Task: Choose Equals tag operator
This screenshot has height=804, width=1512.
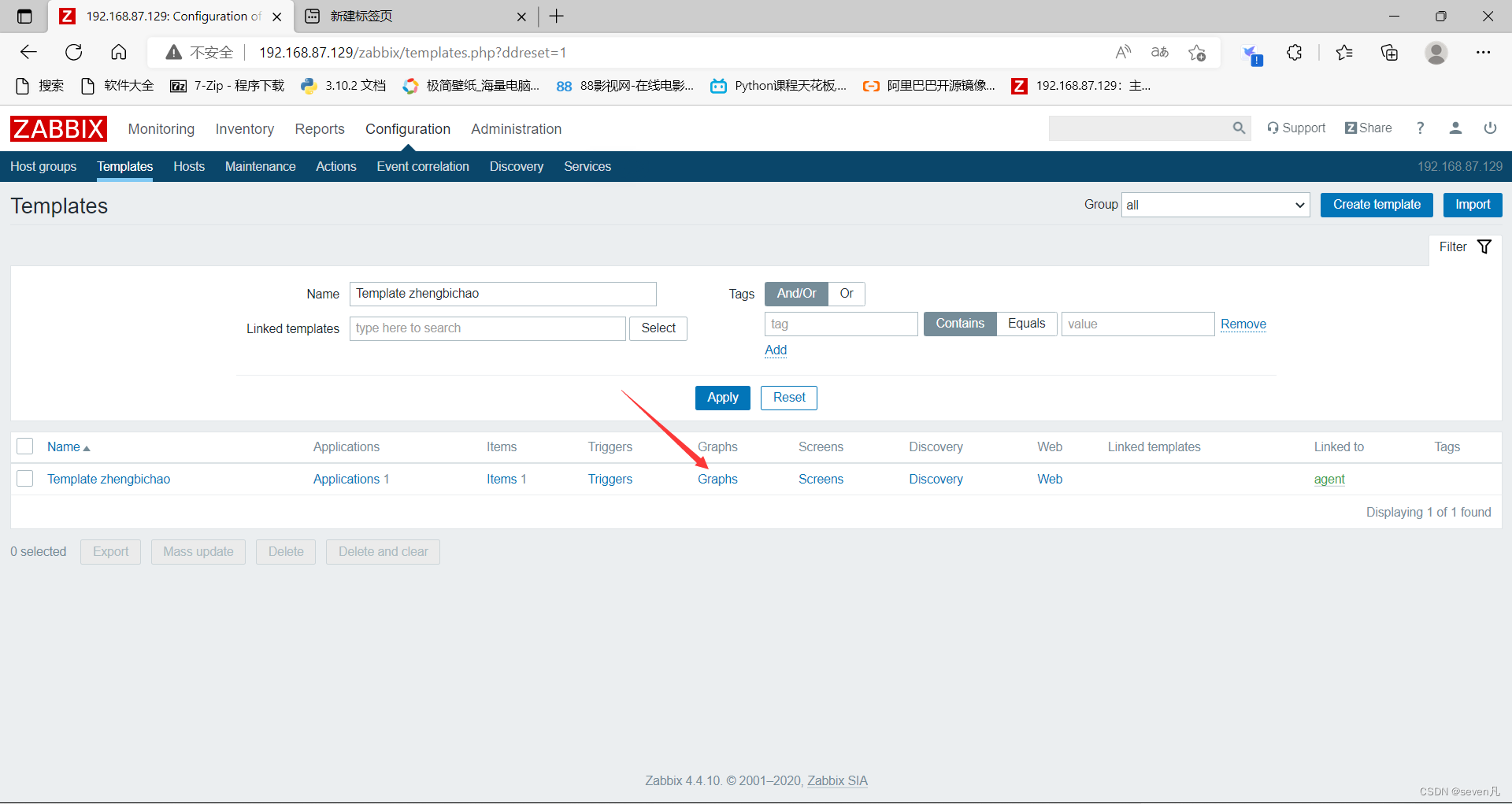Action: point(1027,324)
